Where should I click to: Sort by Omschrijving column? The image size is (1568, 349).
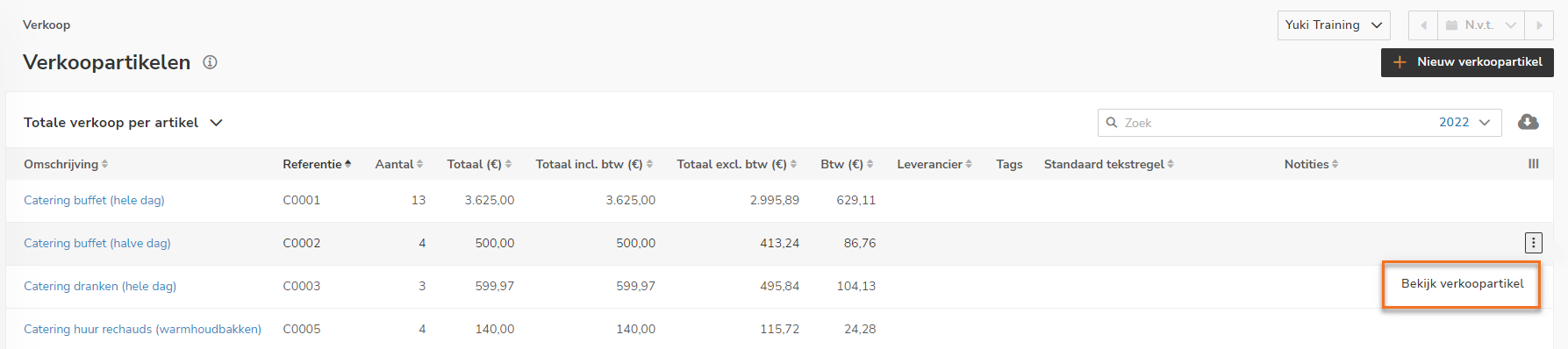(x=66, y=164)
